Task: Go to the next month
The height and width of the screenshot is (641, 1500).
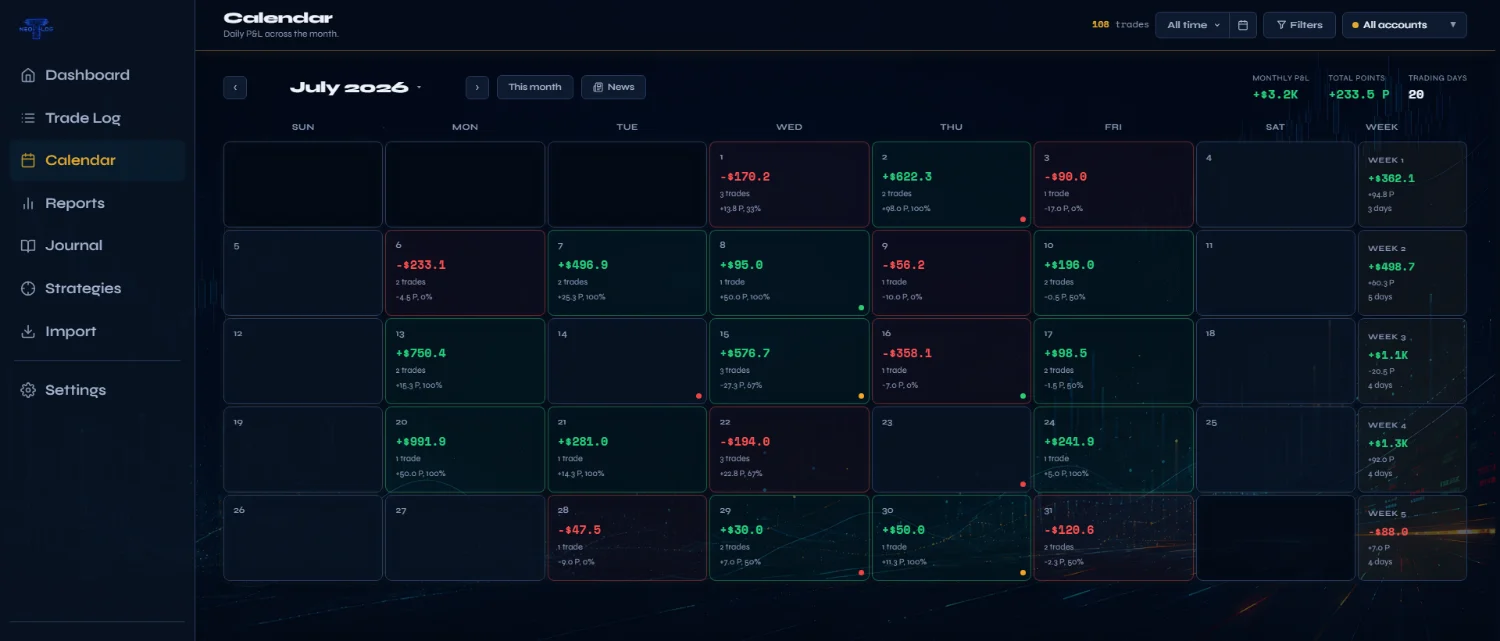Action: (x=477, y=87)
